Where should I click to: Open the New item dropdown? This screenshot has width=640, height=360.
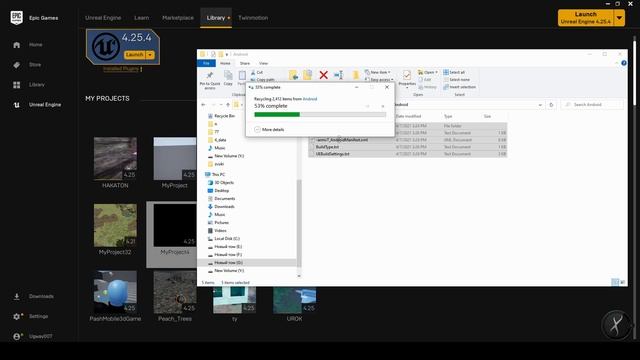coord(378,72)
